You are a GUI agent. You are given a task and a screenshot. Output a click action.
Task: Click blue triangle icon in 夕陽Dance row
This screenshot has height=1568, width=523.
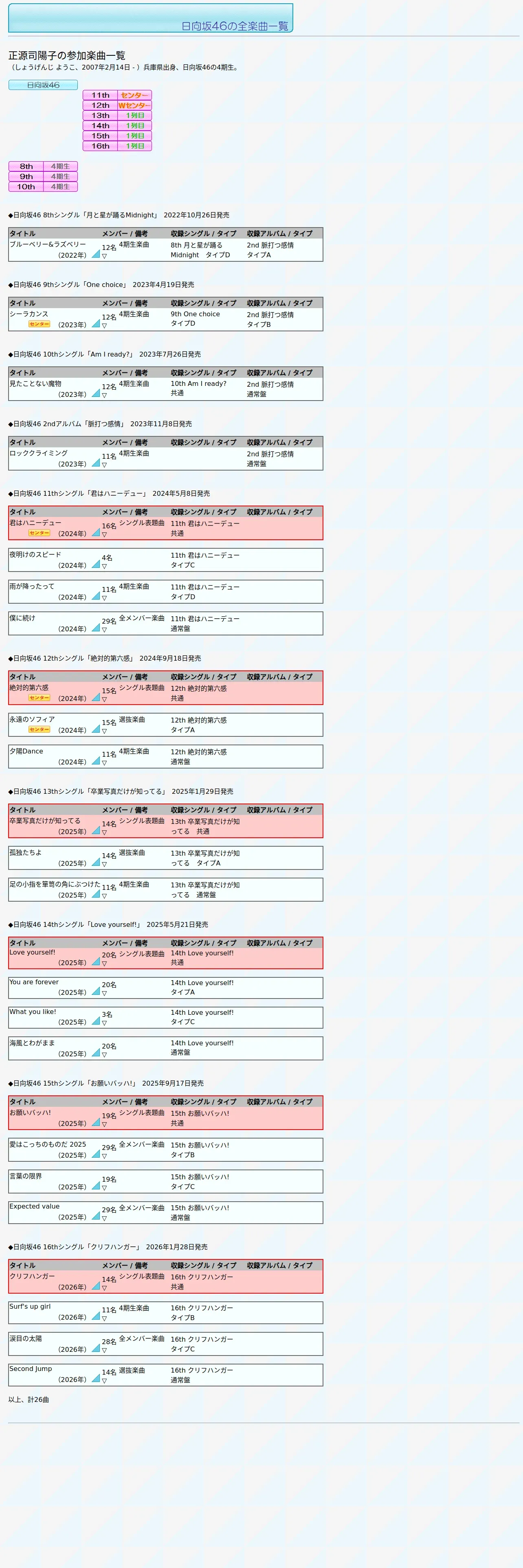pyautogui.click(x=96, y=760)
